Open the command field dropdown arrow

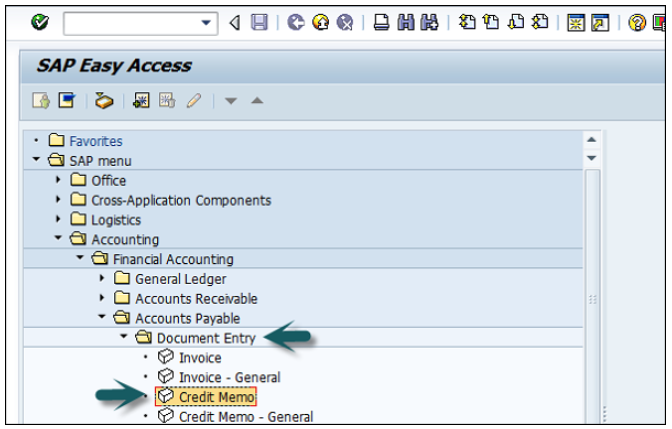click(x=207, y=22)
